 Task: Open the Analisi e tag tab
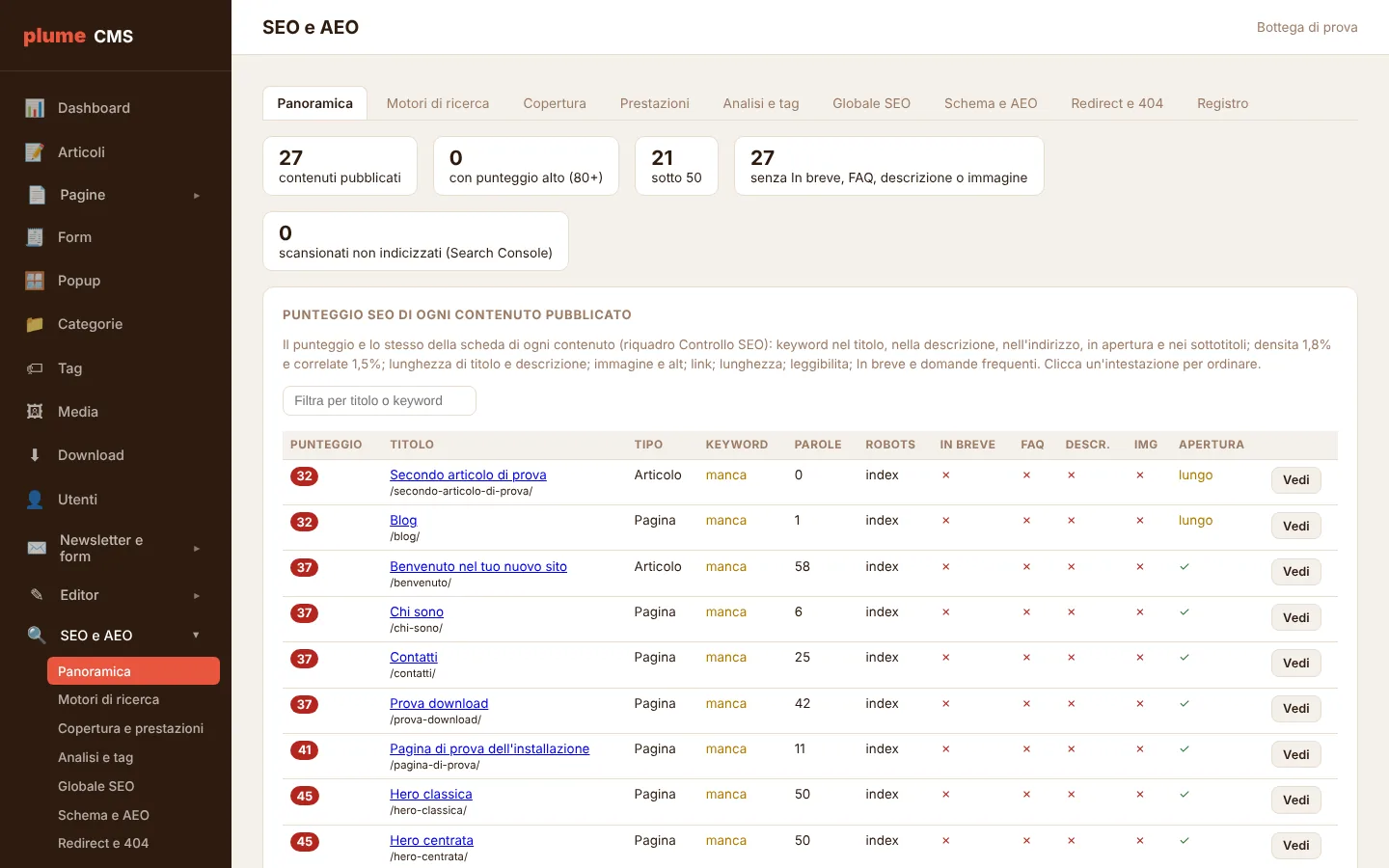click(761, 103)
